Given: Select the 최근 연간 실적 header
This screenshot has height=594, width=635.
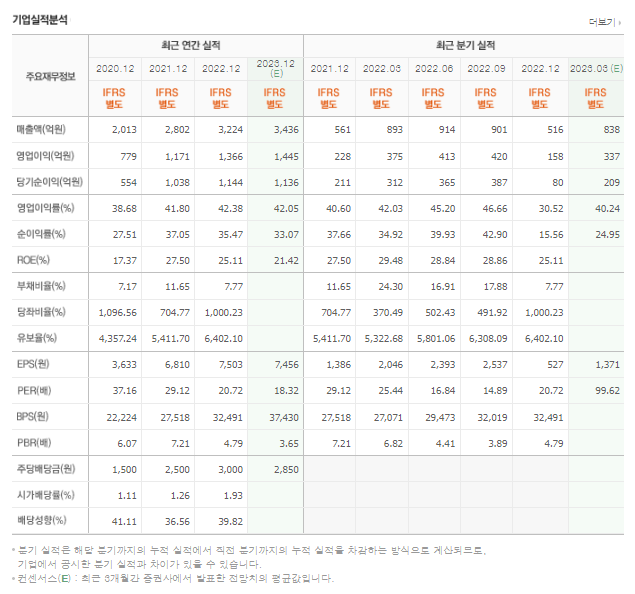Looking at the screenshot, I should coord(191,45).
